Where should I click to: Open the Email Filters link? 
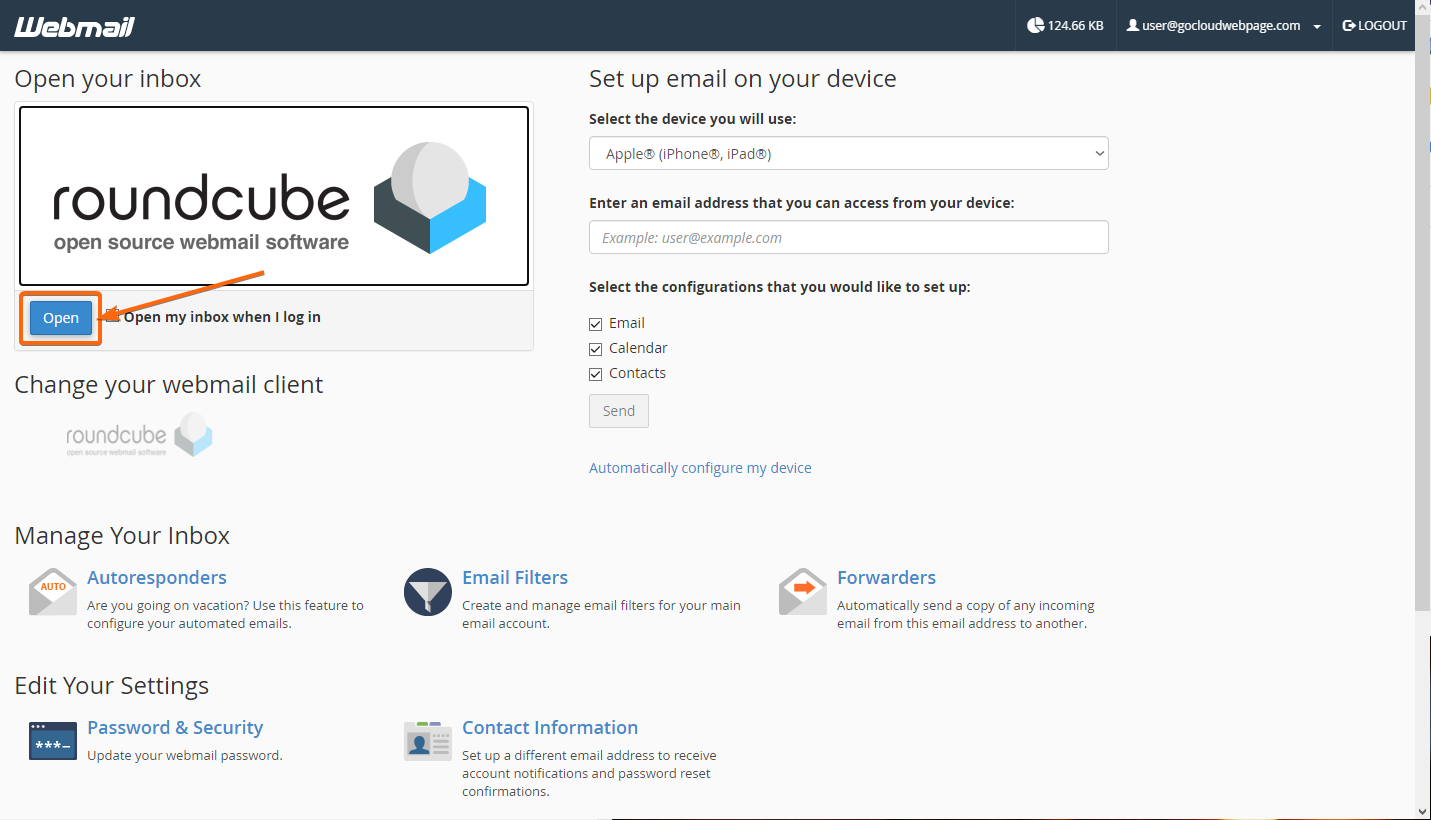[515, 577]
